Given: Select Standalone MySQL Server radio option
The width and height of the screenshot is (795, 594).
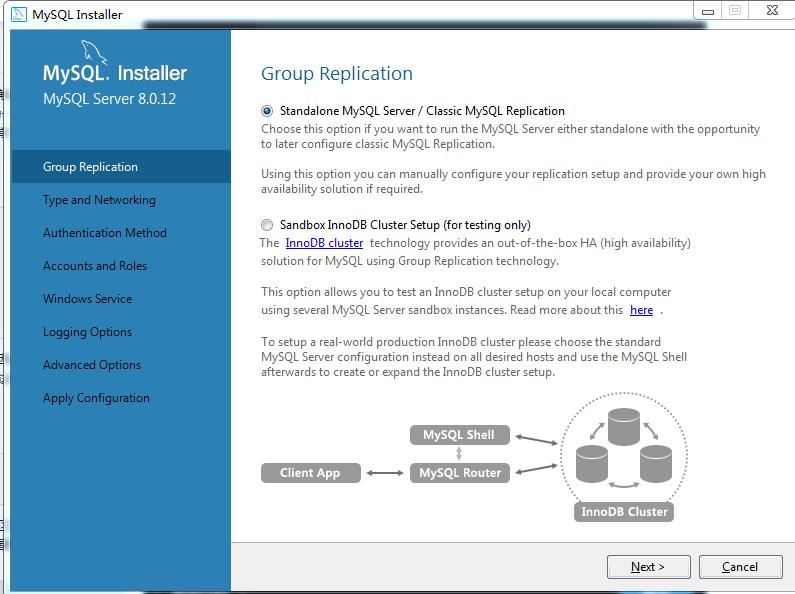Looking at the screenshot, I should coord(267,111).
